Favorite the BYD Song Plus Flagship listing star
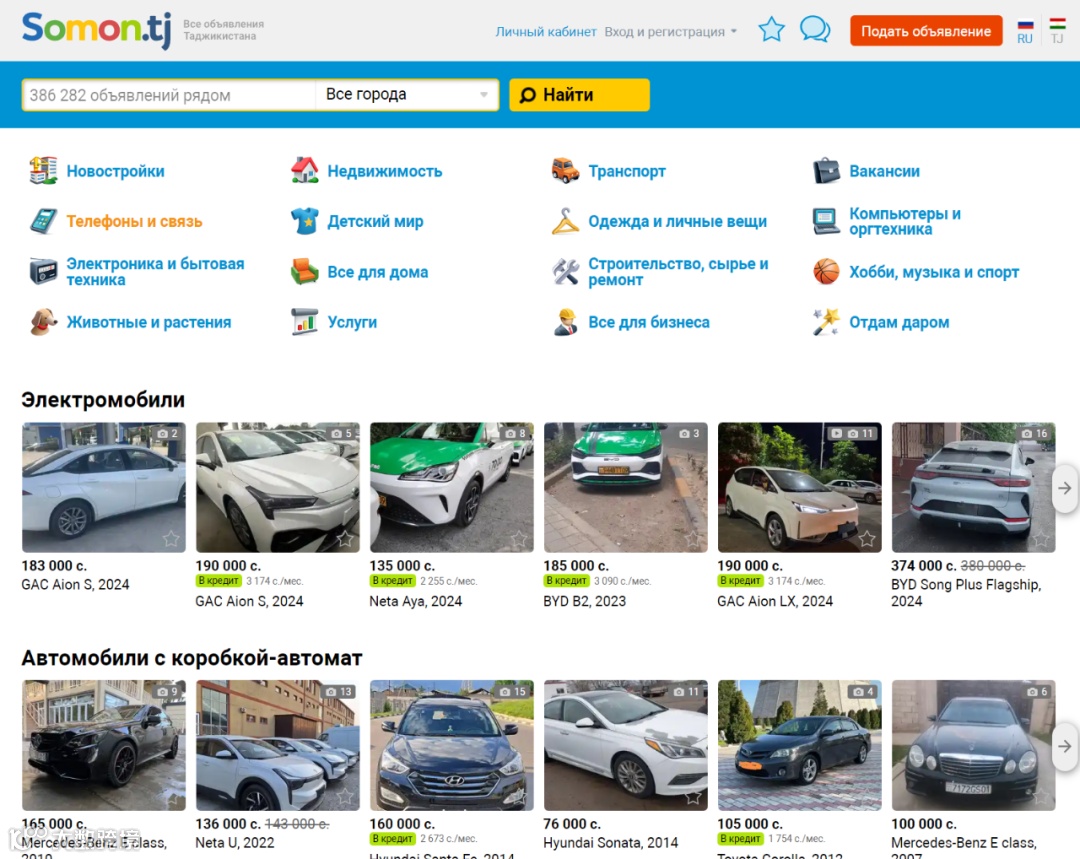This screenshot has height=859, width=1080. 1041,539
